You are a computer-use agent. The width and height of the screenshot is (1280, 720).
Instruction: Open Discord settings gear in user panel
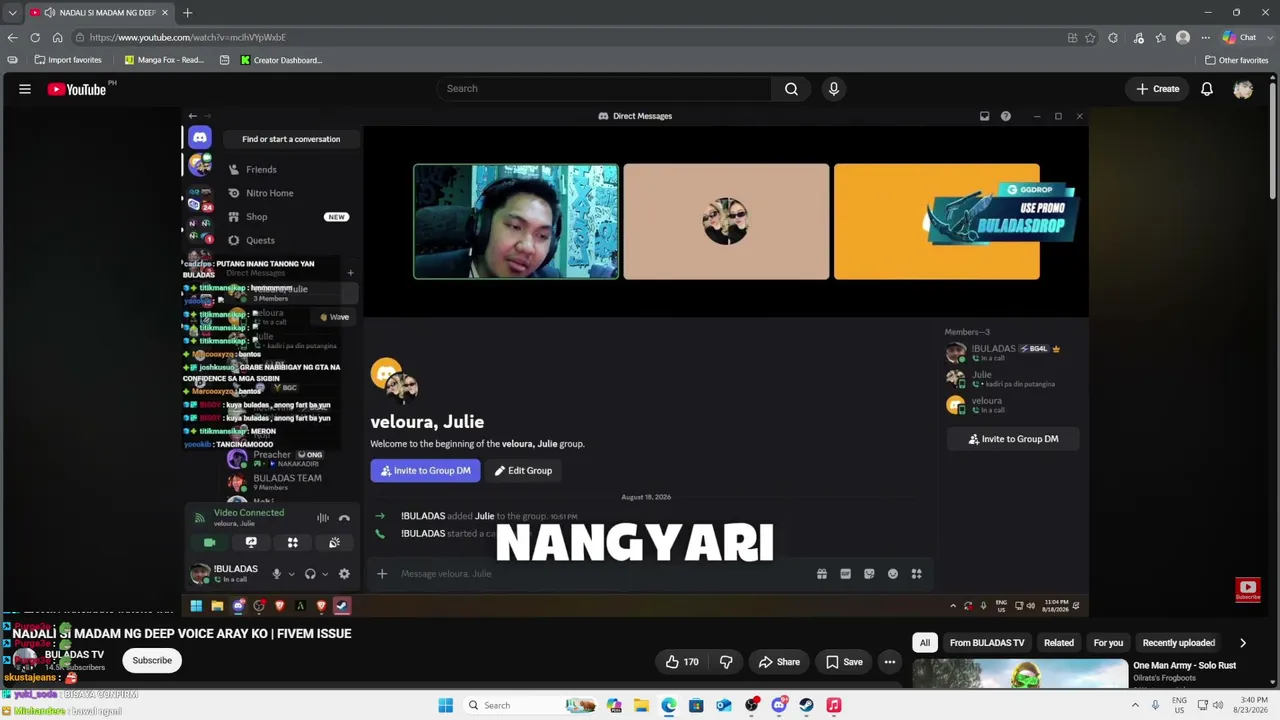[344, 574]
